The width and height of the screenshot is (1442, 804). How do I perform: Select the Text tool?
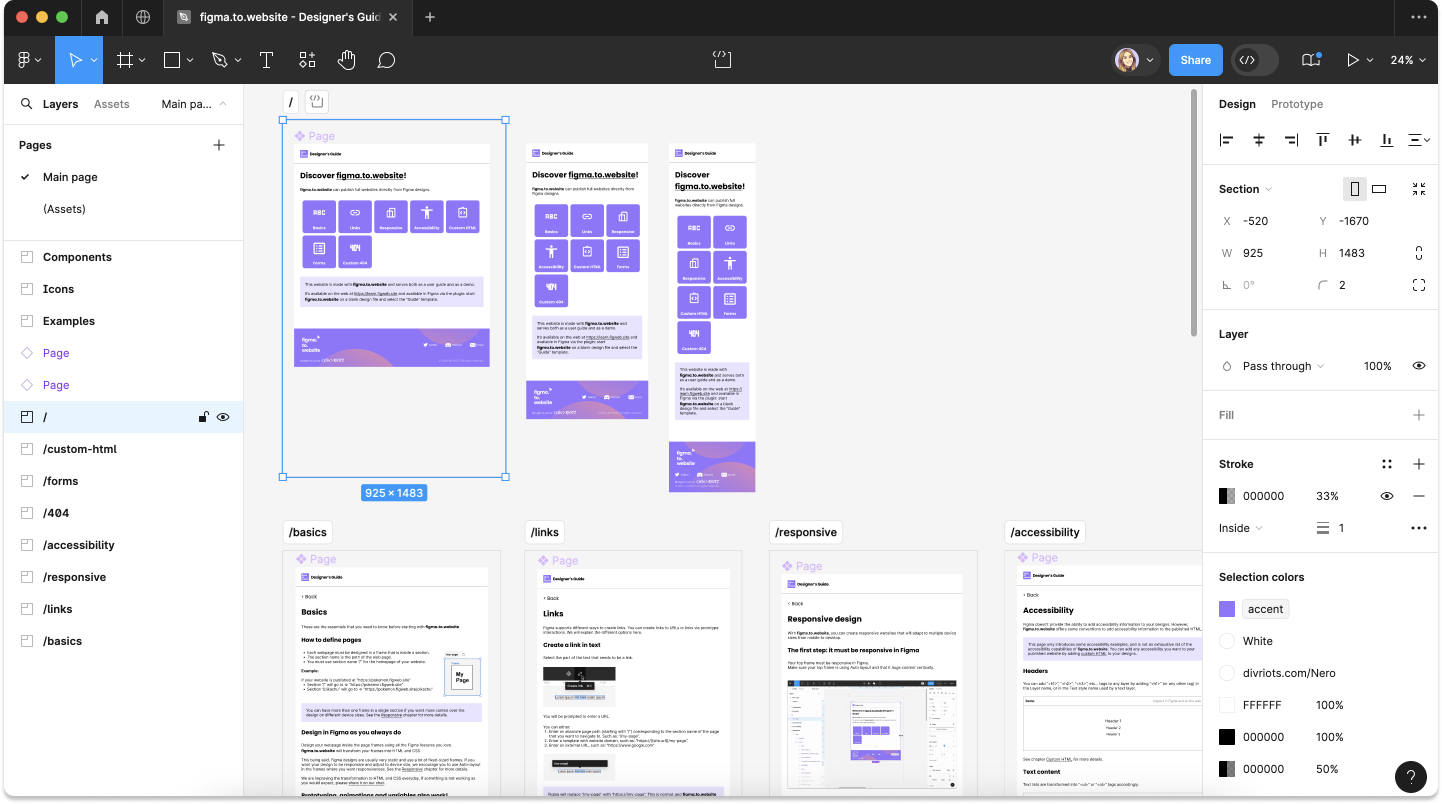tap(266, 60)
